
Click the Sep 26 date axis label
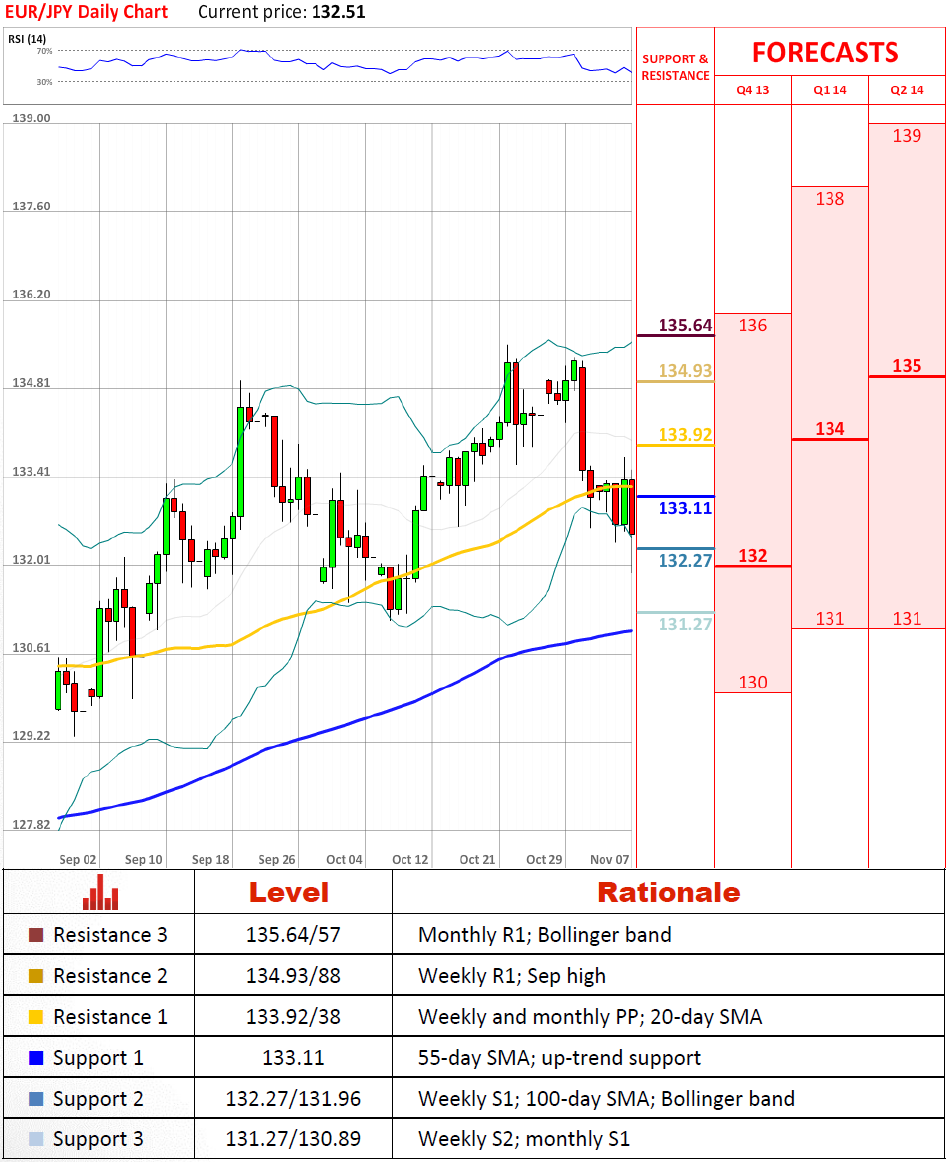click(x=276, y=859)
